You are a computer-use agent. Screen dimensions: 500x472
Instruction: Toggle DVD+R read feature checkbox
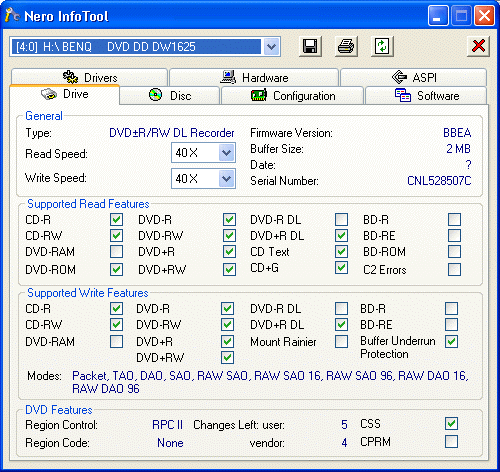pyautogui.click(x=229, y=252)
